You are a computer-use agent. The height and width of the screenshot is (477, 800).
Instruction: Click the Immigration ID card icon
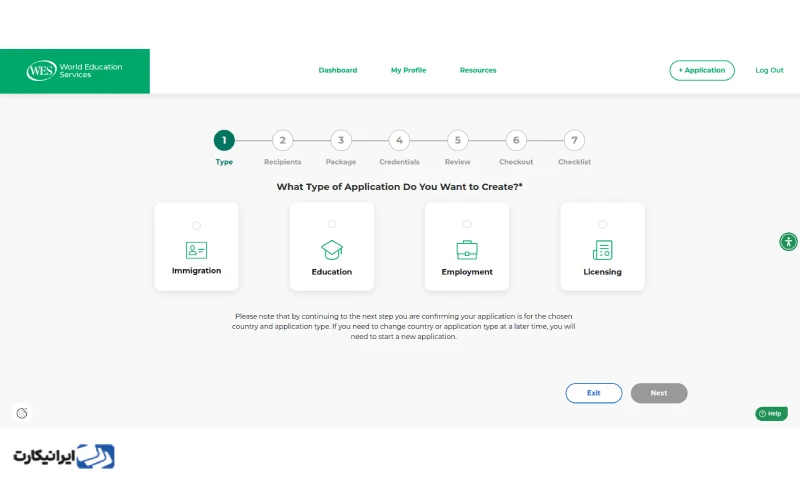point(196,250)
